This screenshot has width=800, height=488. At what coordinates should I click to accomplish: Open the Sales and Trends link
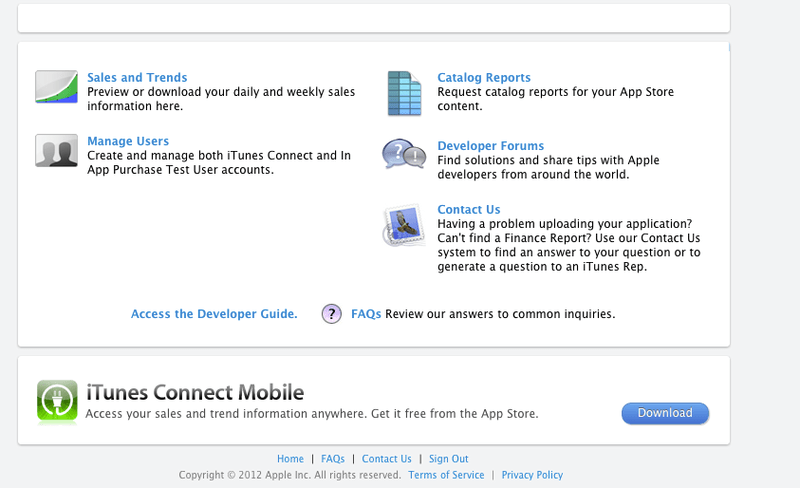(137, 78)
